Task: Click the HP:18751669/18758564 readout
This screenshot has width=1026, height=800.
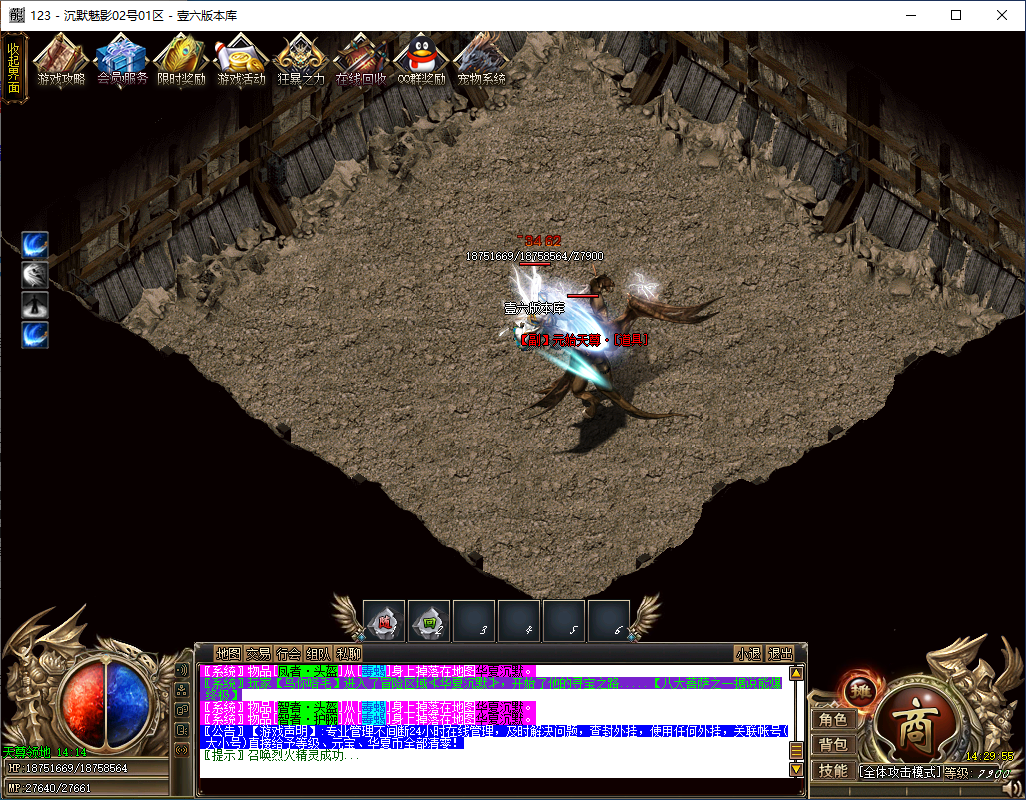Action: [x=68, y=768]
